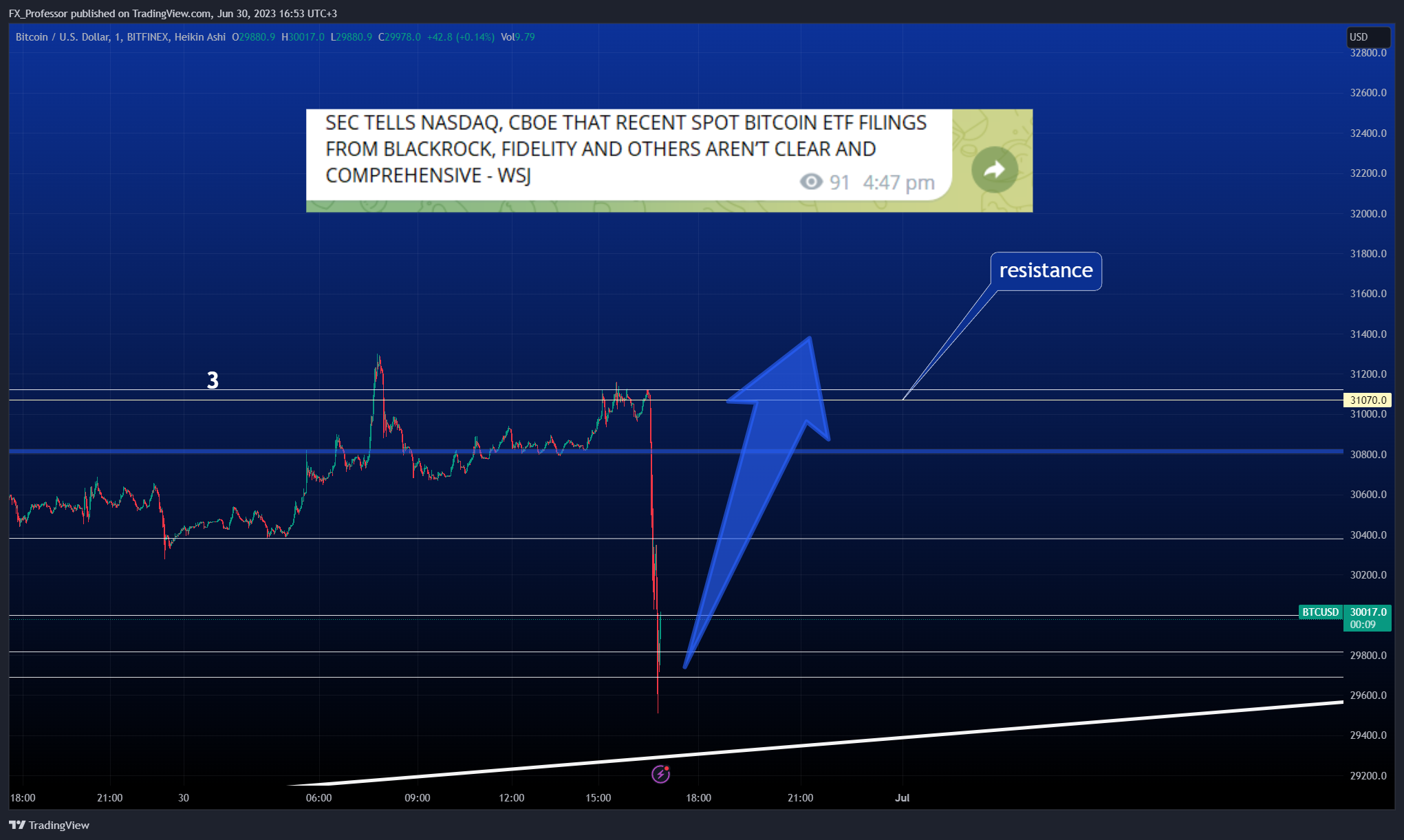The height and width of the screenshot is (840, 1404).
Task: Click the 06:00 time axis label
Action: click(318, 797)
